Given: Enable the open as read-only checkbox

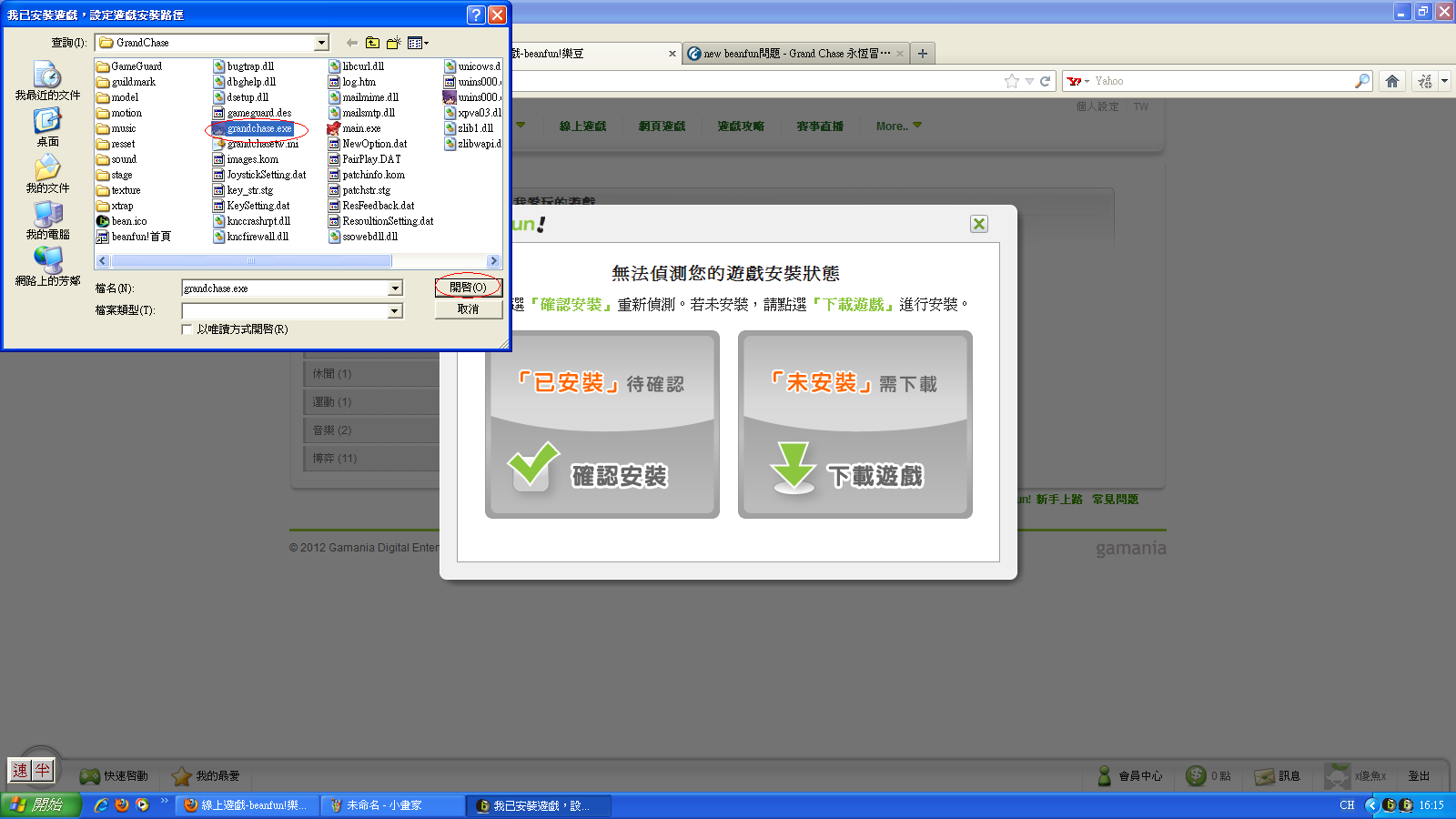Looking at the screenshot, I should tap(187, 329).
